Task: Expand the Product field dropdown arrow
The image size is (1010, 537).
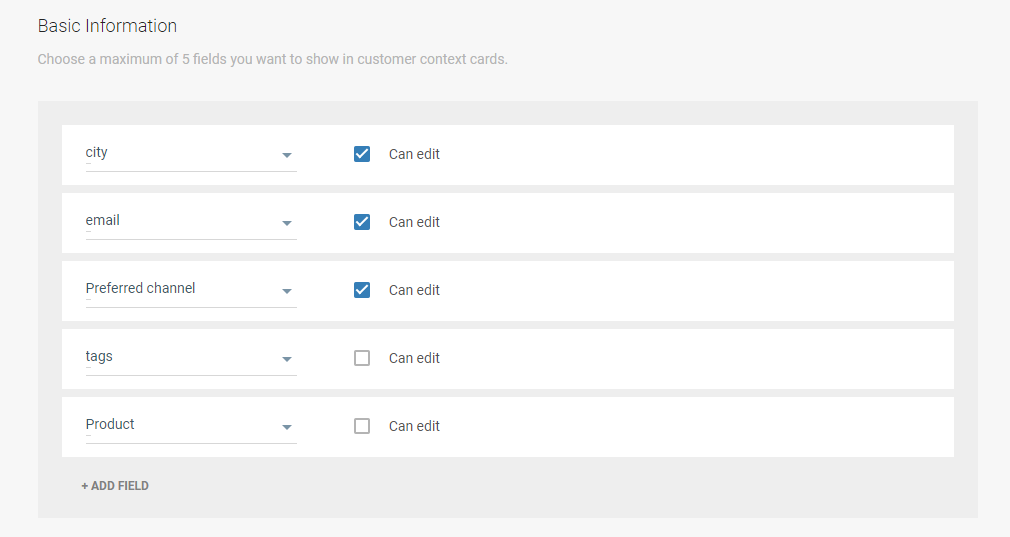Action: (287, 427)
